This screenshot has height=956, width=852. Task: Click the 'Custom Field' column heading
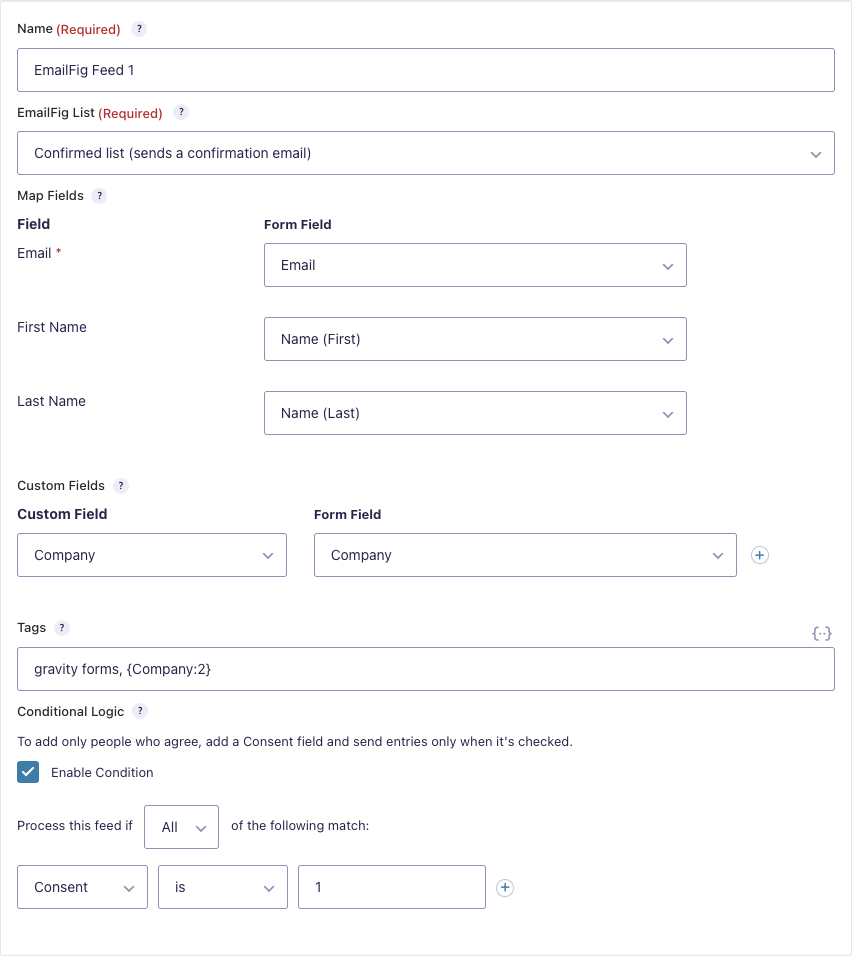(62, 515)
